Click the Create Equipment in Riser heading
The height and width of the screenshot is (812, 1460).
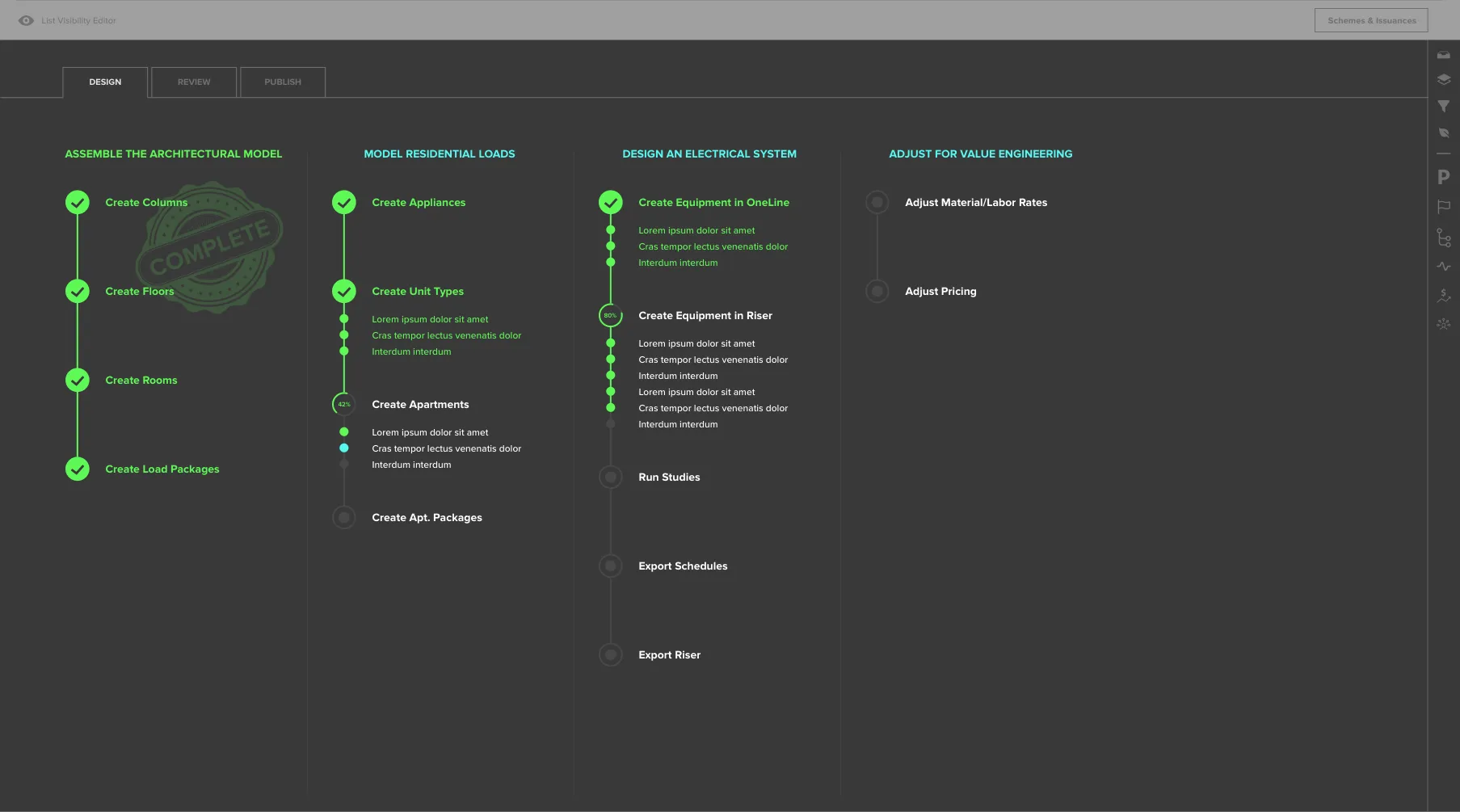[x=705, y=315]
